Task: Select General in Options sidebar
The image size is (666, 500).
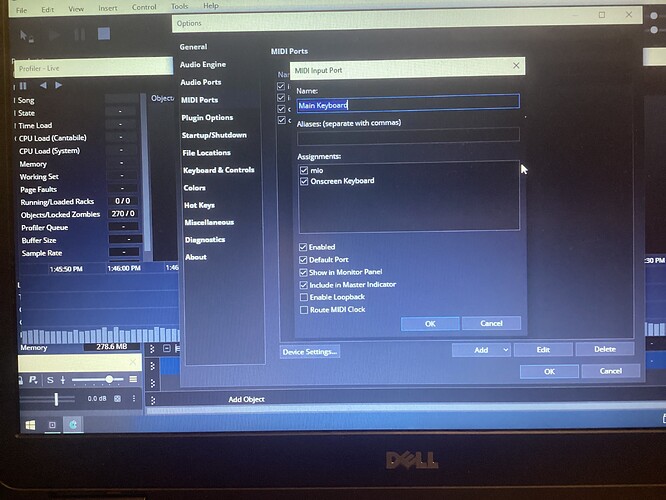Action: 193,47
